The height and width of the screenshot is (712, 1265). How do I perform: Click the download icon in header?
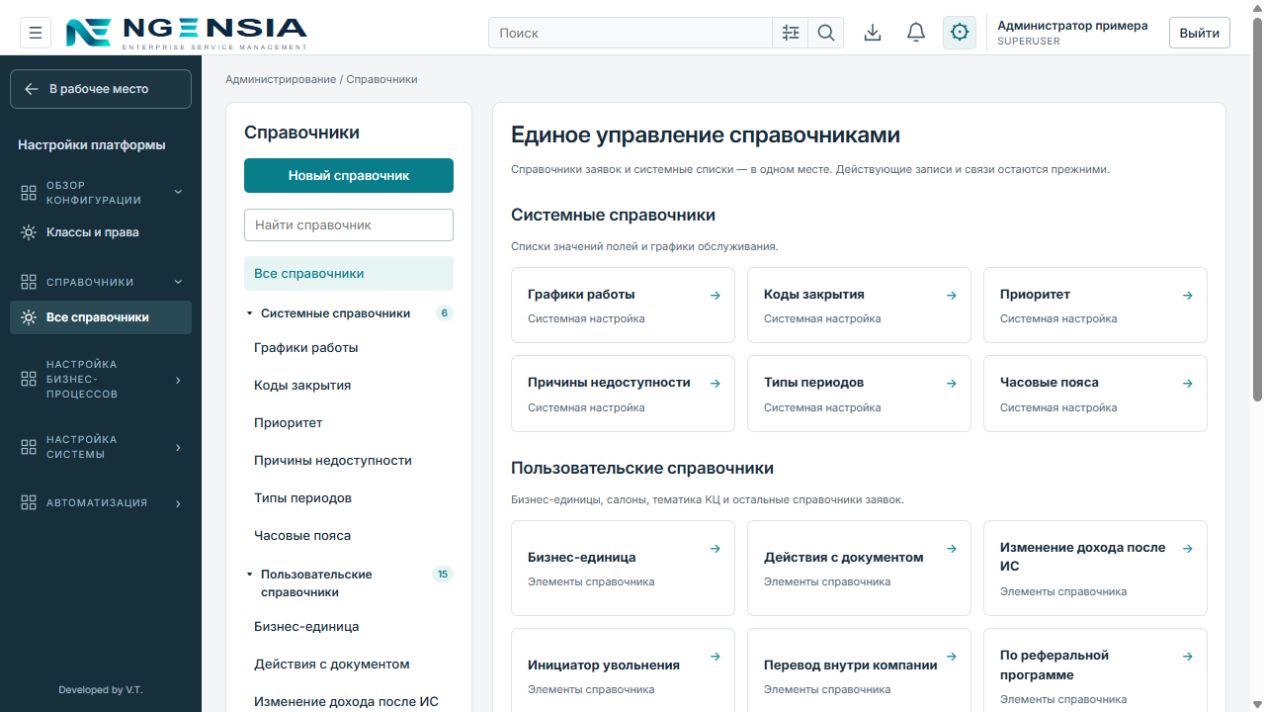coord(873,33)
